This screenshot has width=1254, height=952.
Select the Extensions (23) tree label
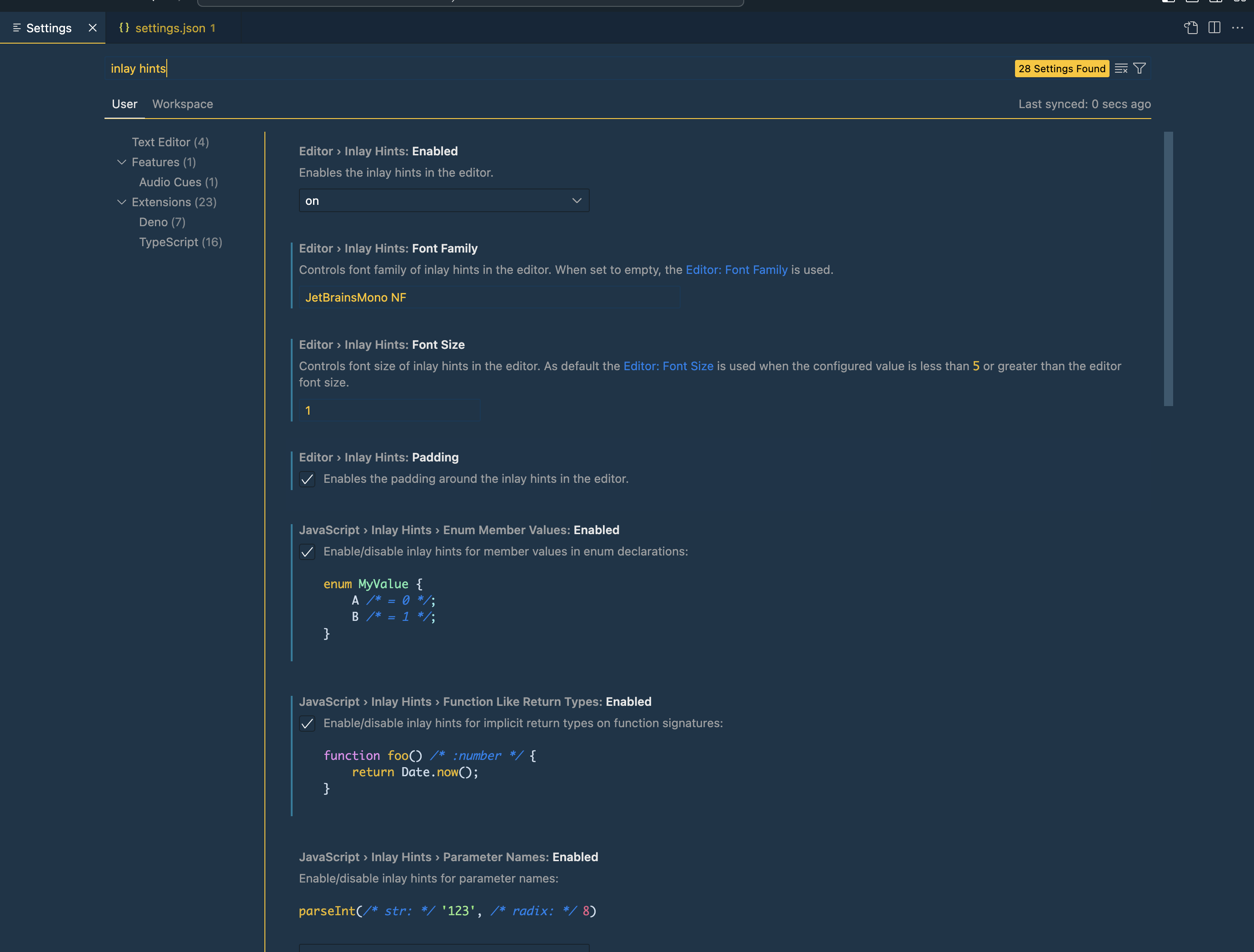174,202
